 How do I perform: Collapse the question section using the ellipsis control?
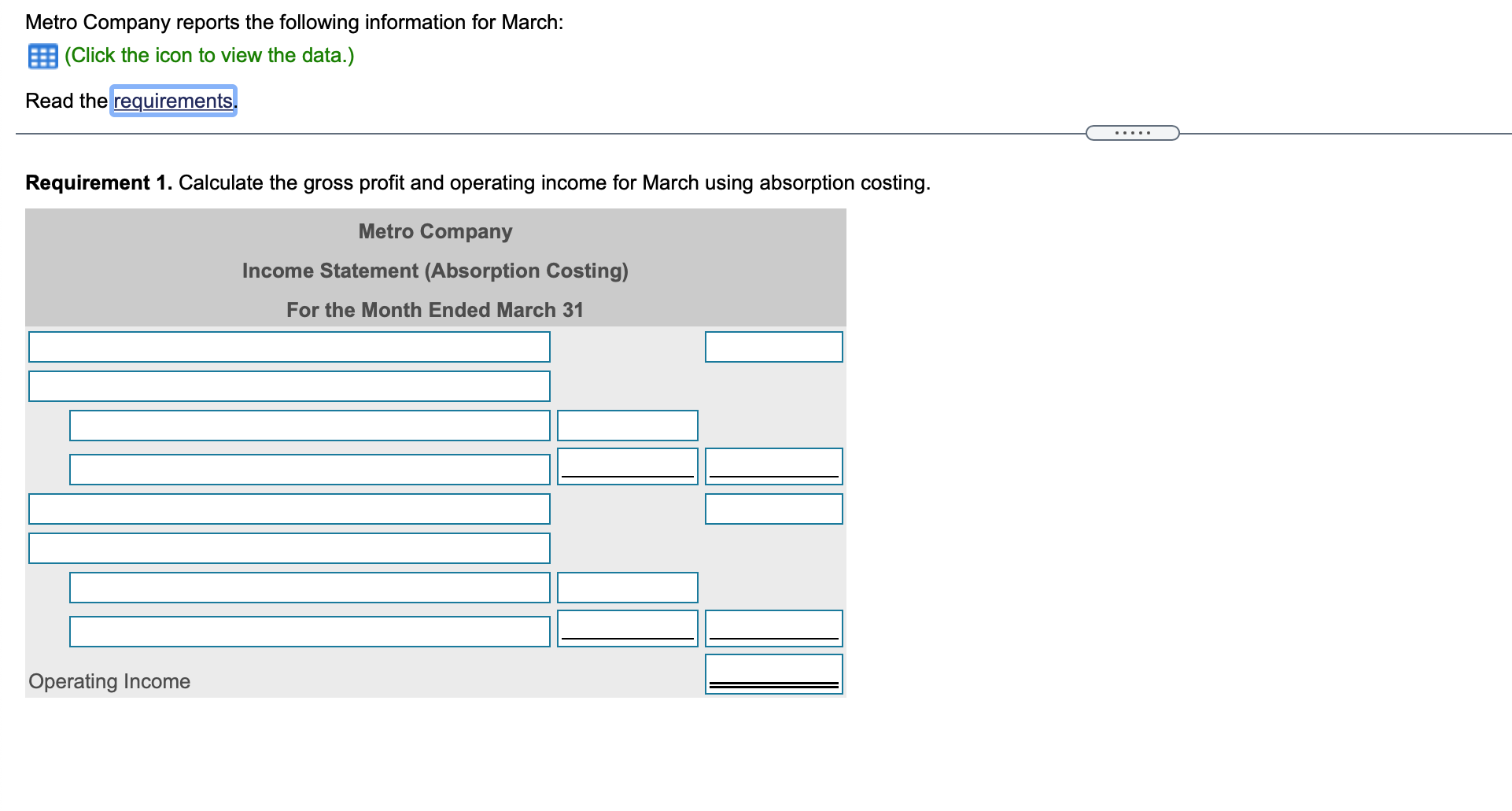click(1132, 132)
